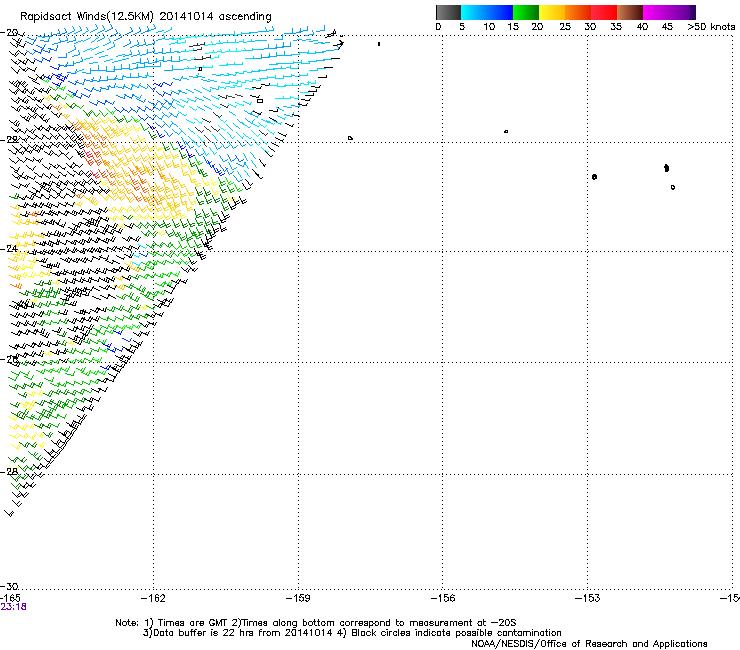Click the note 'Times are GMT' line
This screenshot has width=740, height=650.
[315, 623]
